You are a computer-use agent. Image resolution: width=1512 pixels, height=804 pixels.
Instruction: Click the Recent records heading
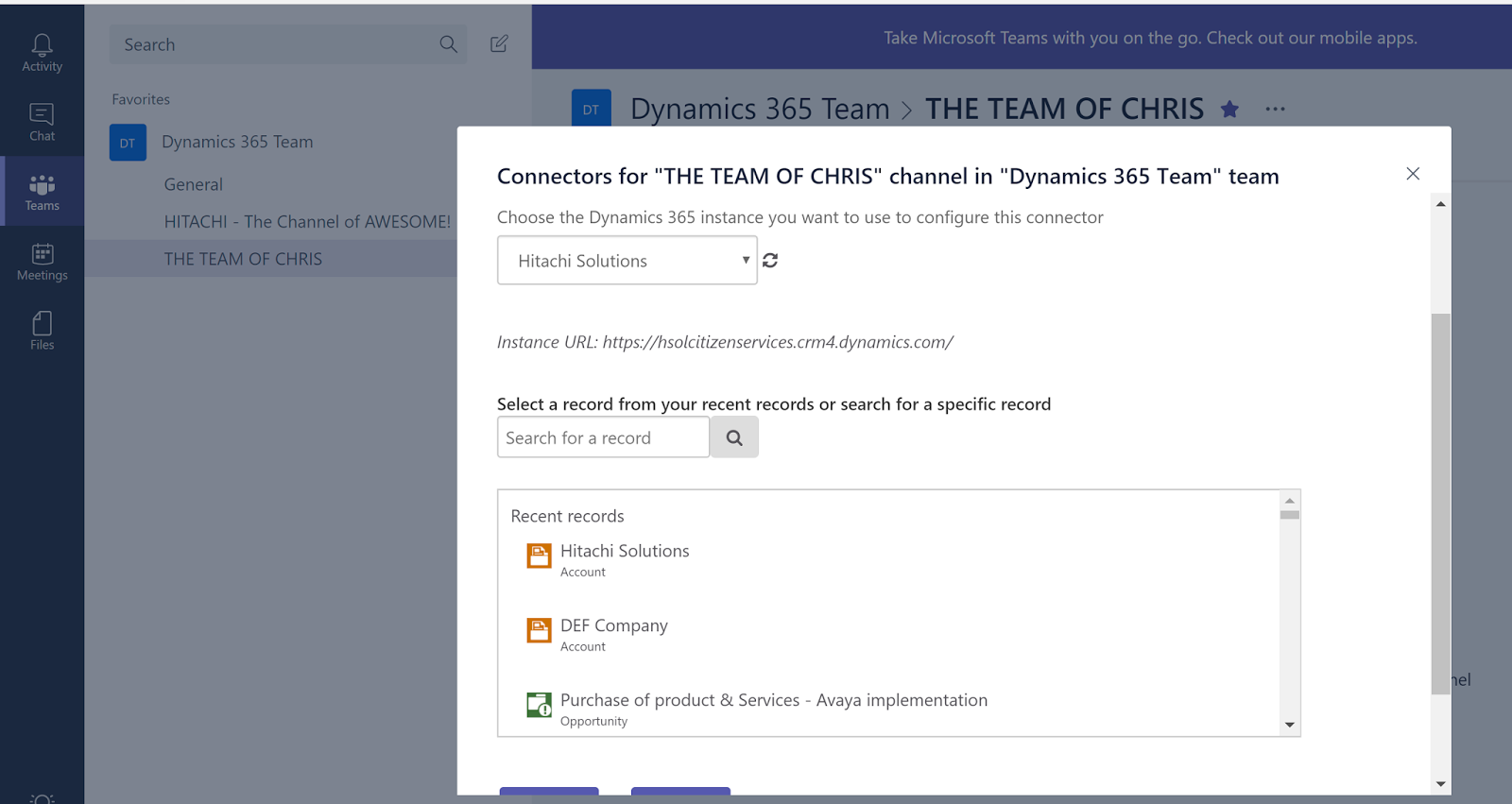[567, 516]
